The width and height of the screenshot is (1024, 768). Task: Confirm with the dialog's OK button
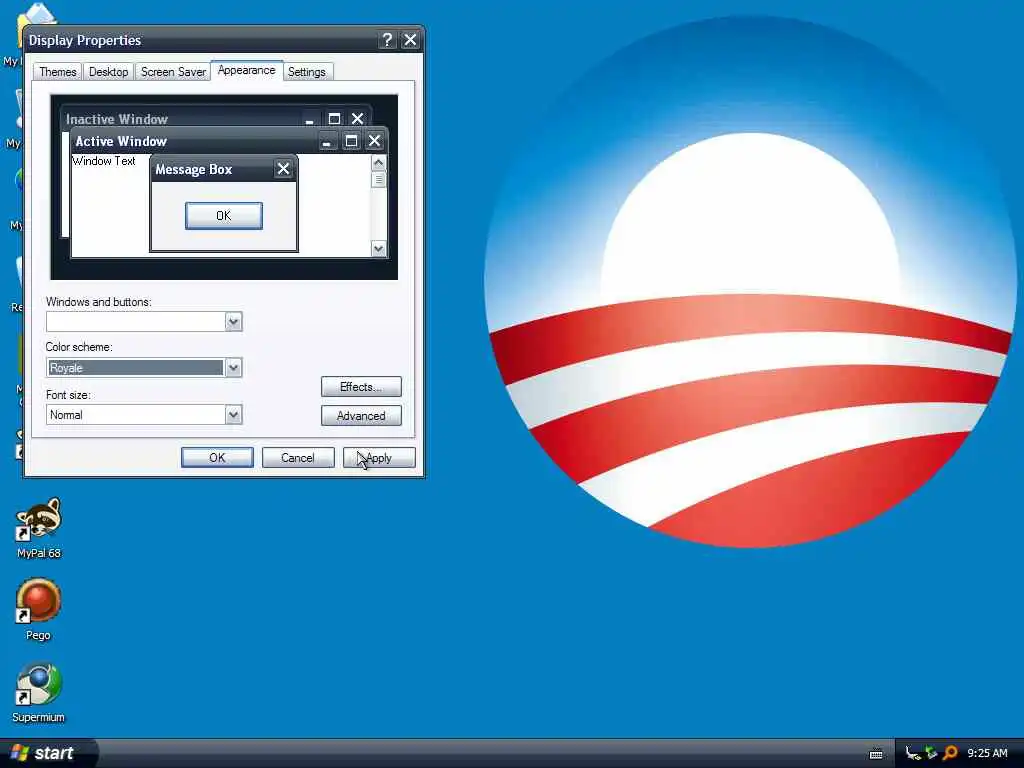click(x=217, y=458)
